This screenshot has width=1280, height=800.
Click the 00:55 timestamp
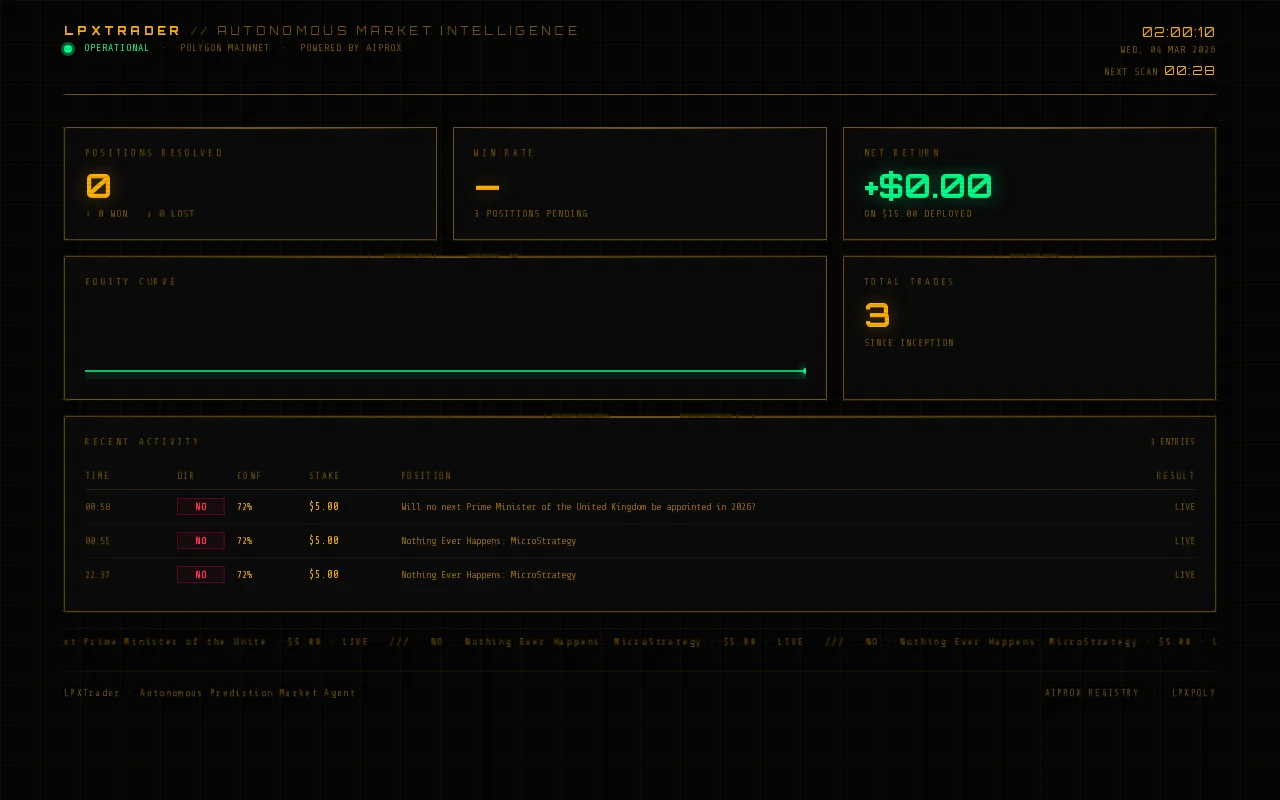(x=98, y=541)
